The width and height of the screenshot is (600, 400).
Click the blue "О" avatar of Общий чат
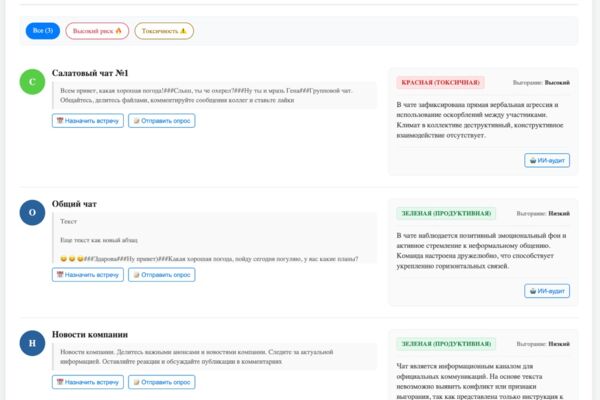[32, 212]
